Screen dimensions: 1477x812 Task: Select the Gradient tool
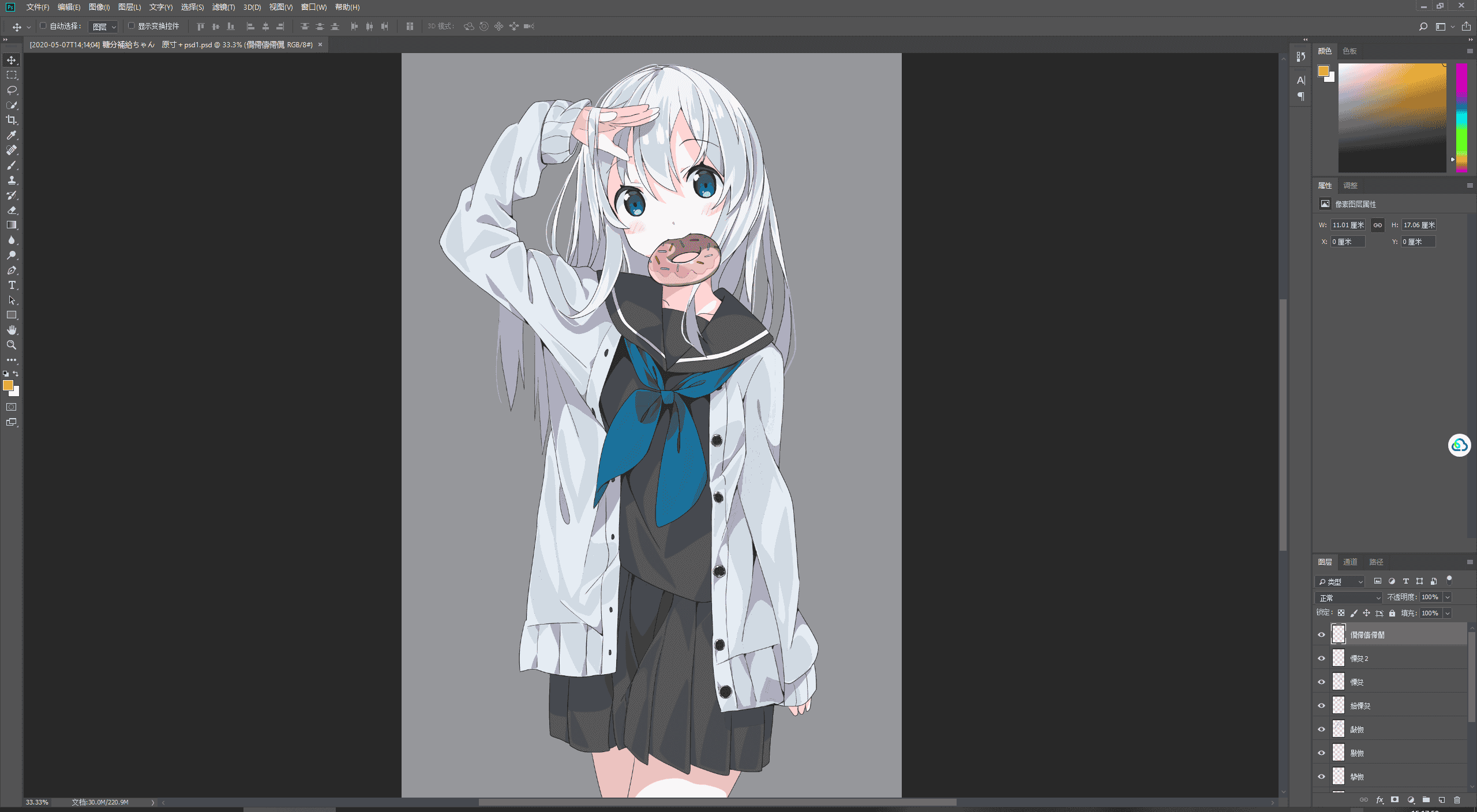point(12,225)
